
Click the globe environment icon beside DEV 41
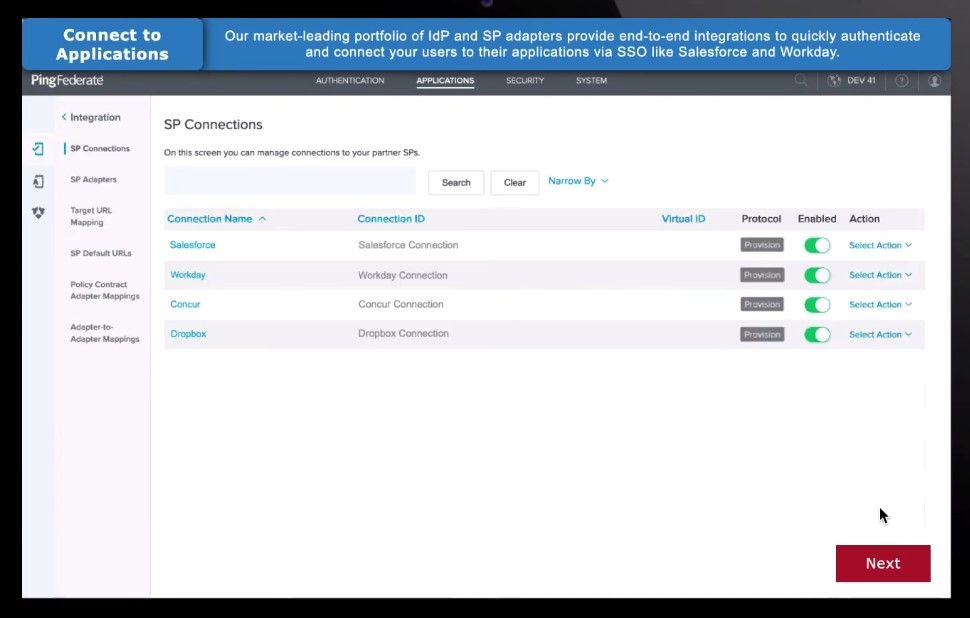click(834, 80)
